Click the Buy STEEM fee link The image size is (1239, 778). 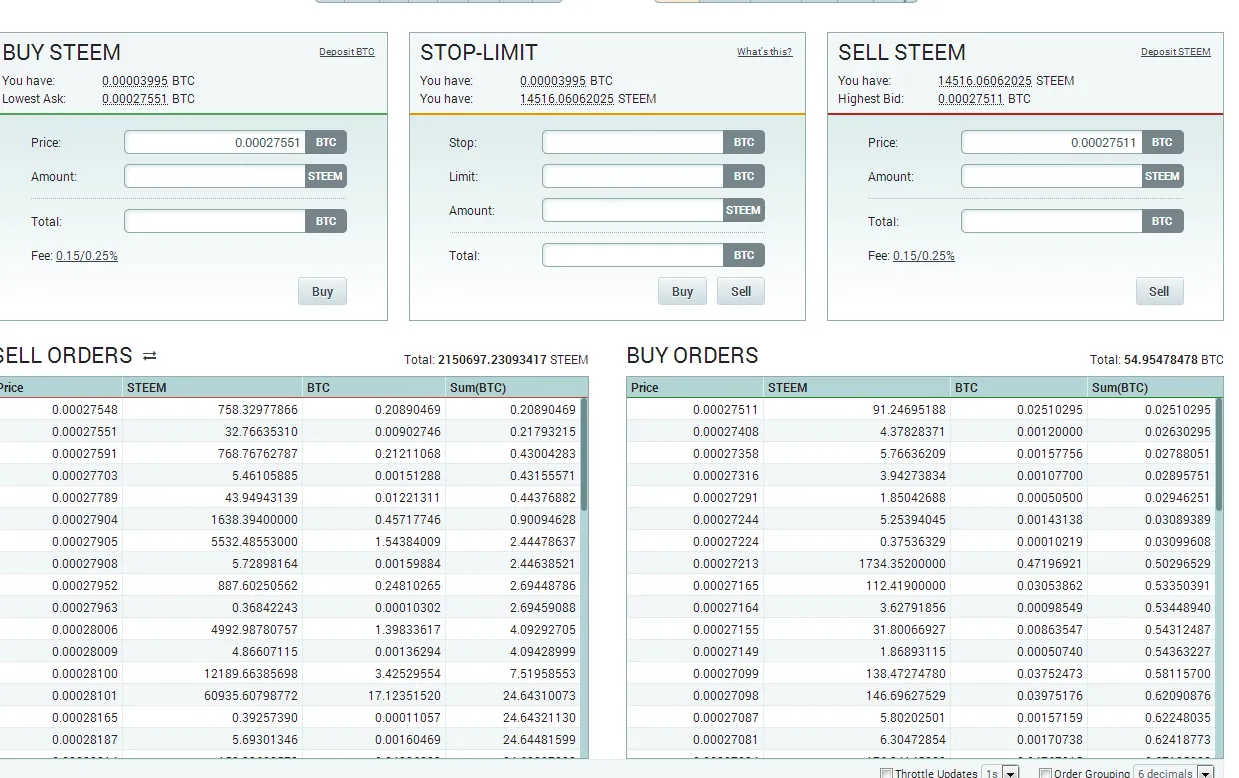(87, 256)
